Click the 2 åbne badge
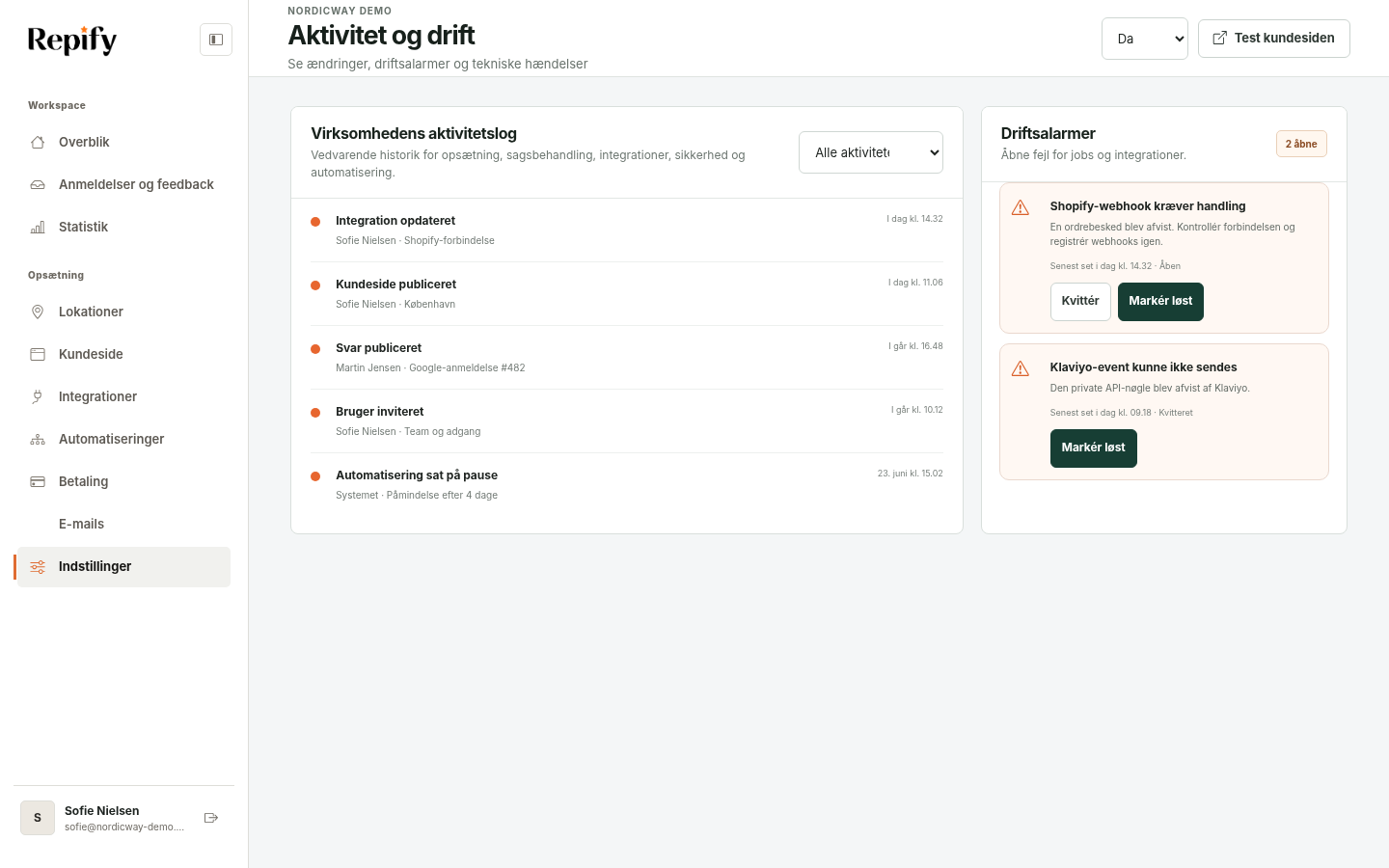This screenshot has height=868, width=1389. 1301,144
